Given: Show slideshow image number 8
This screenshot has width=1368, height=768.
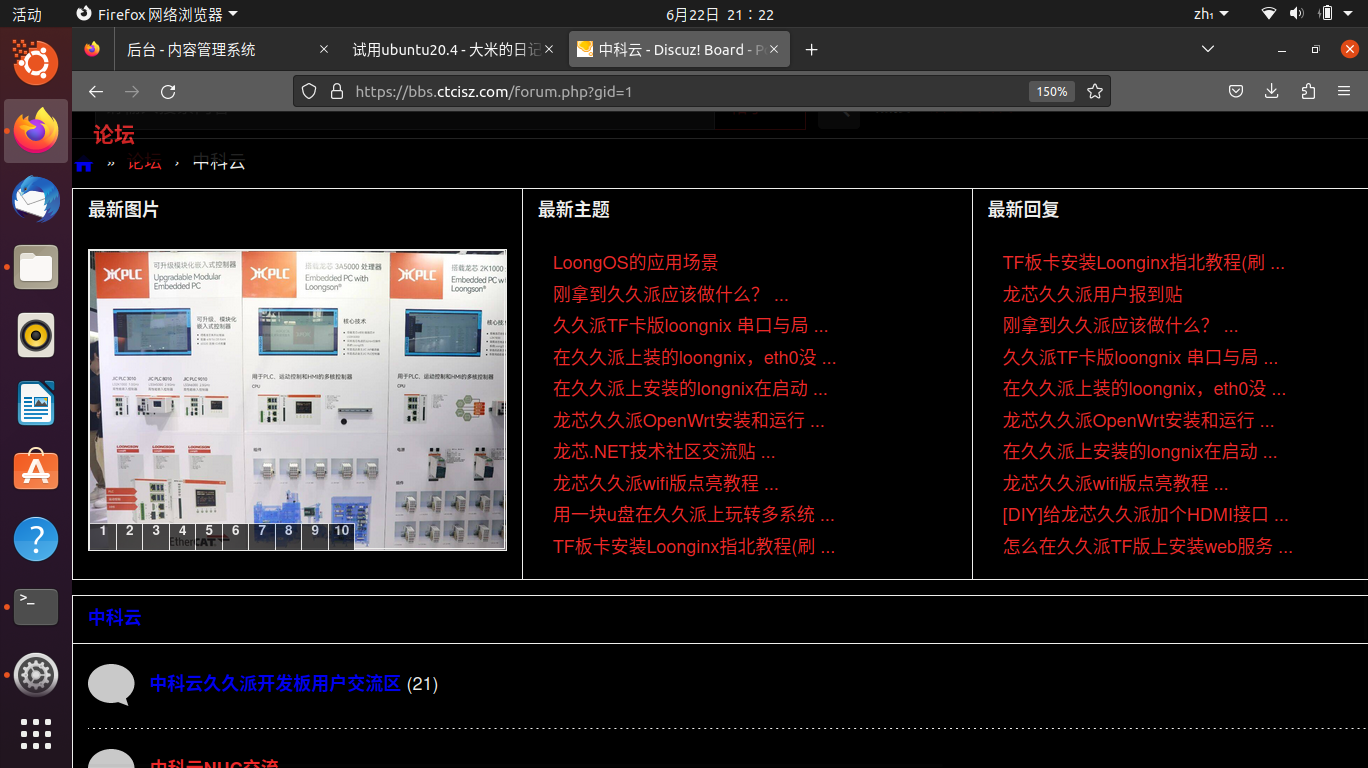Looking at the screenshot, I should tap(288, 535).
